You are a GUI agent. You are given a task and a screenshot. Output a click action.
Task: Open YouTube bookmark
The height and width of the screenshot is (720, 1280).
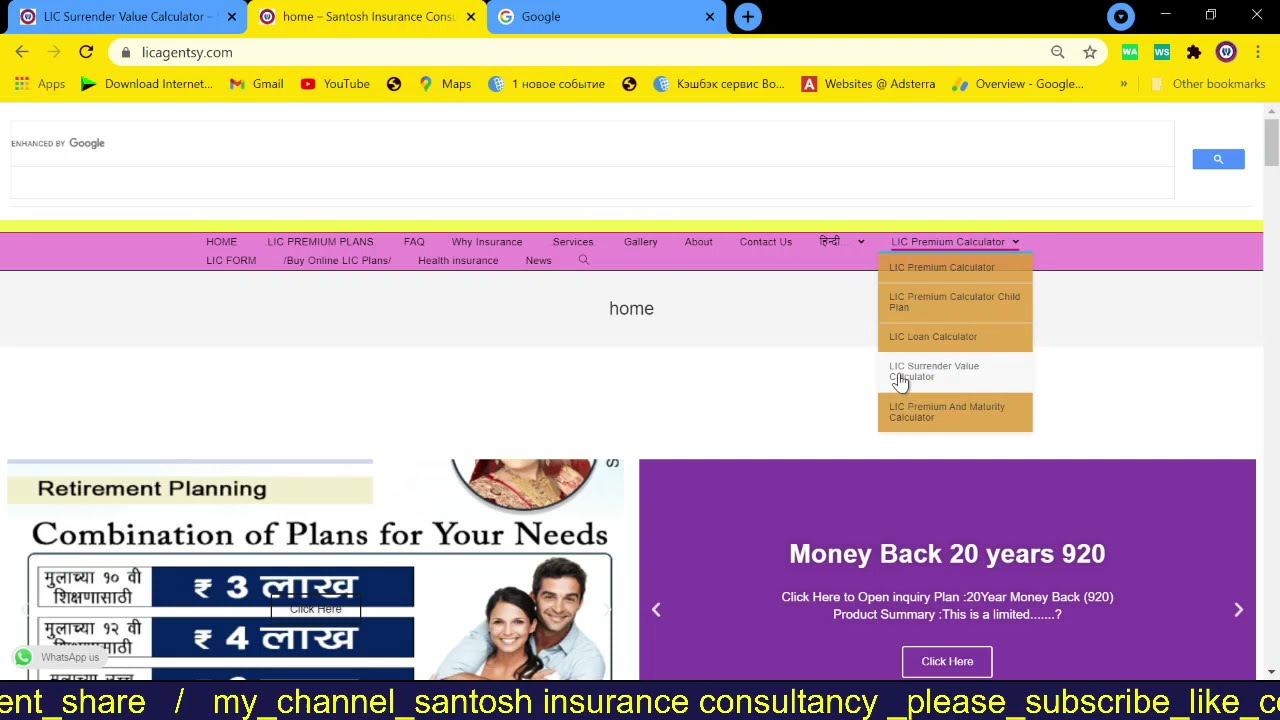pos(335,84)
